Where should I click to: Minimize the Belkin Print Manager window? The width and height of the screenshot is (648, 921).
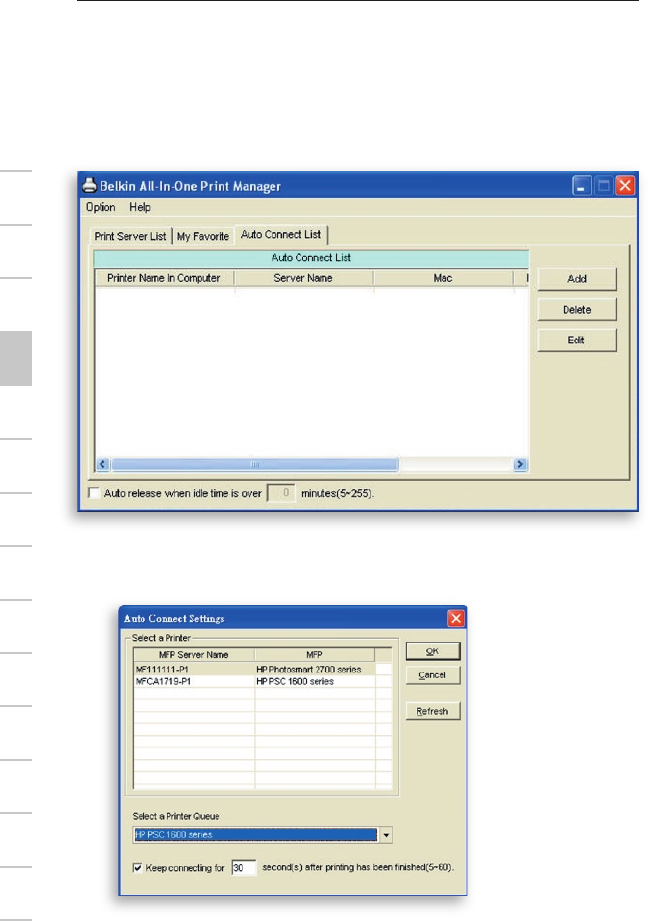coord(582,186)
